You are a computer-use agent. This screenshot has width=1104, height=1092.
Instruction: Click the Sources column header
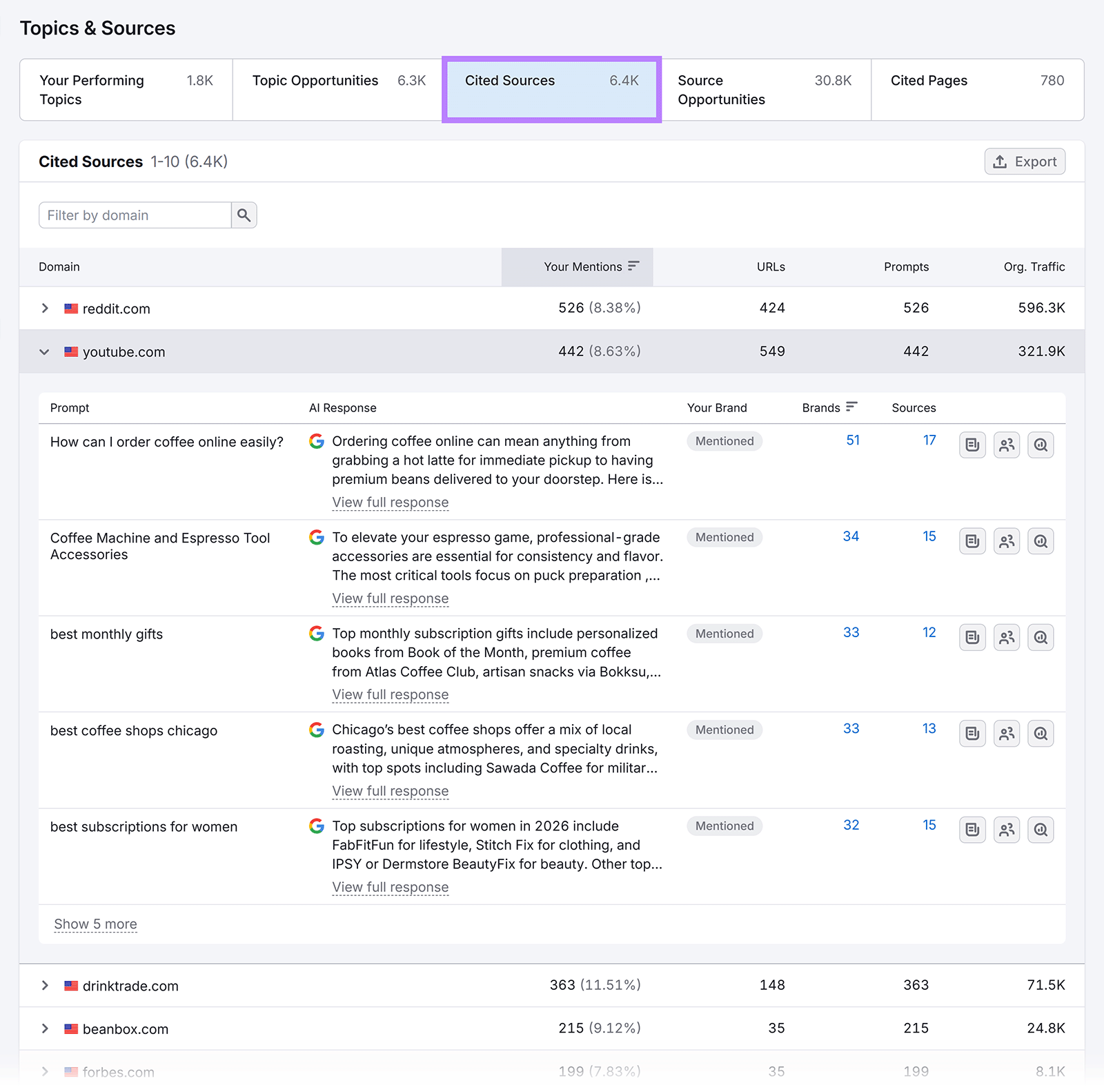pyautogui.click(x=914, y=408)
